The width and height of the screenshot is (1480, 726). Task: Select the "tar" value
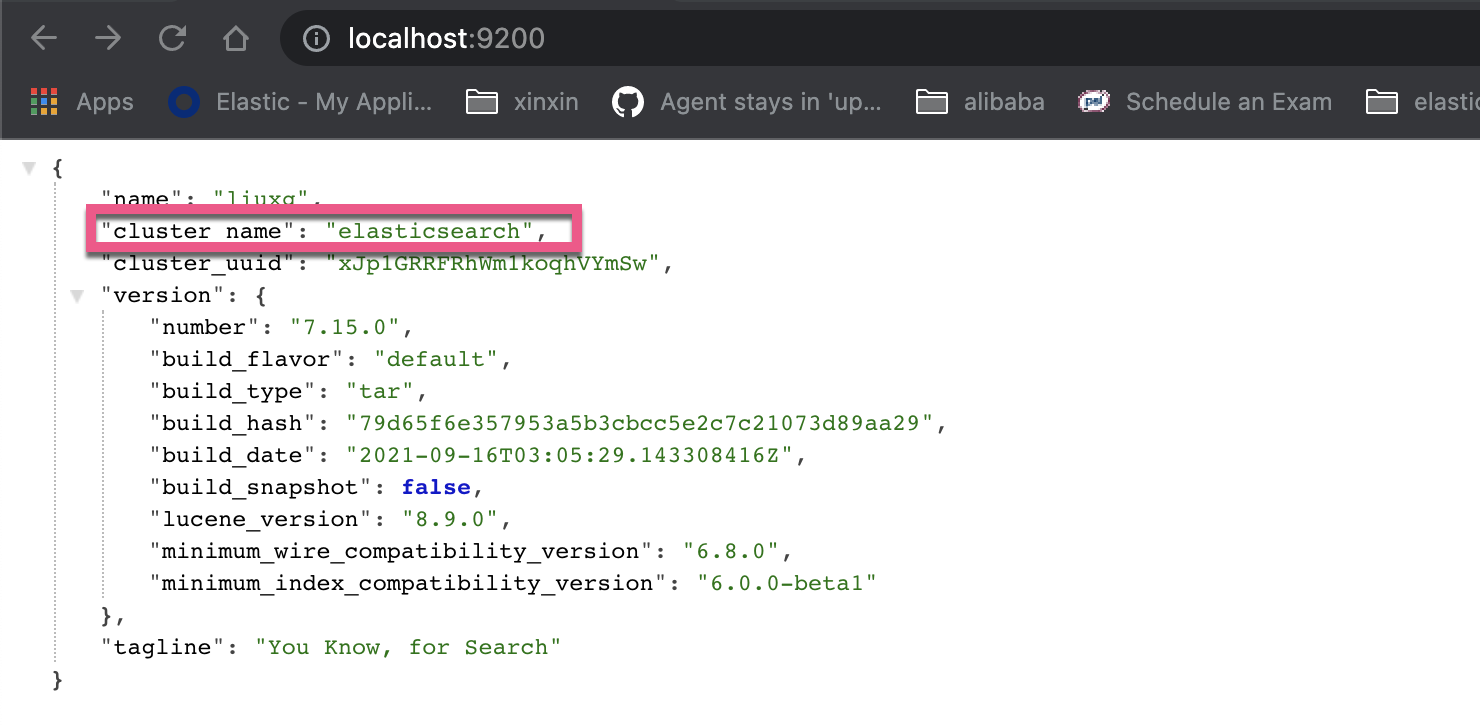pos(381,391)
